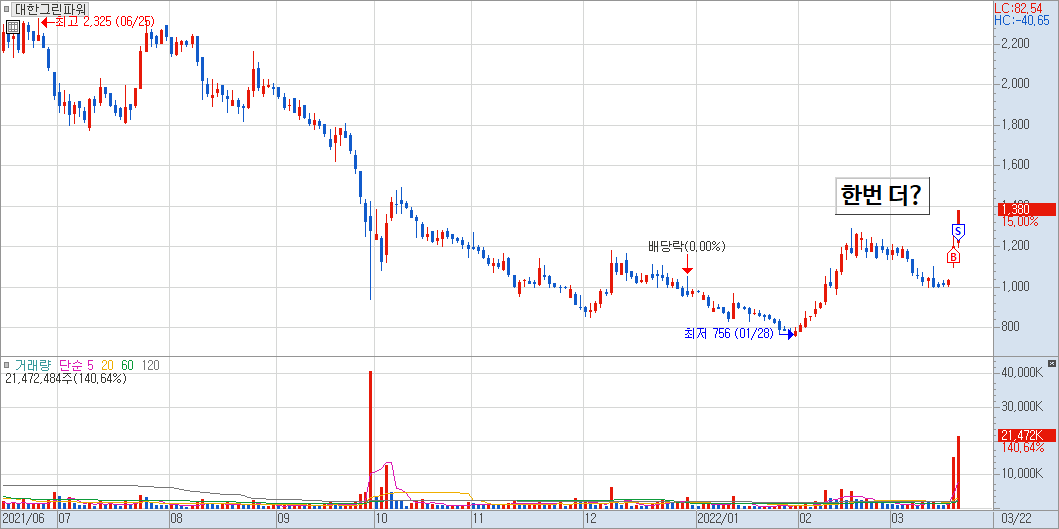This screenshot has height=529, width=1059.
Task: Select the 5-period volume average label
Action: click(91, 366)
